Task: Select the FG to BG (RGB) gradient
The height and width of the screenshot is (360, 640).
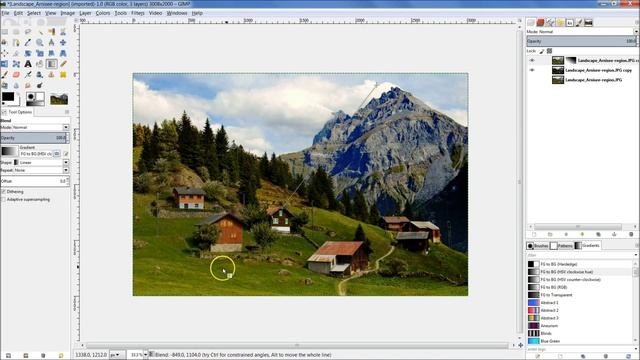Action: [553, 287]
